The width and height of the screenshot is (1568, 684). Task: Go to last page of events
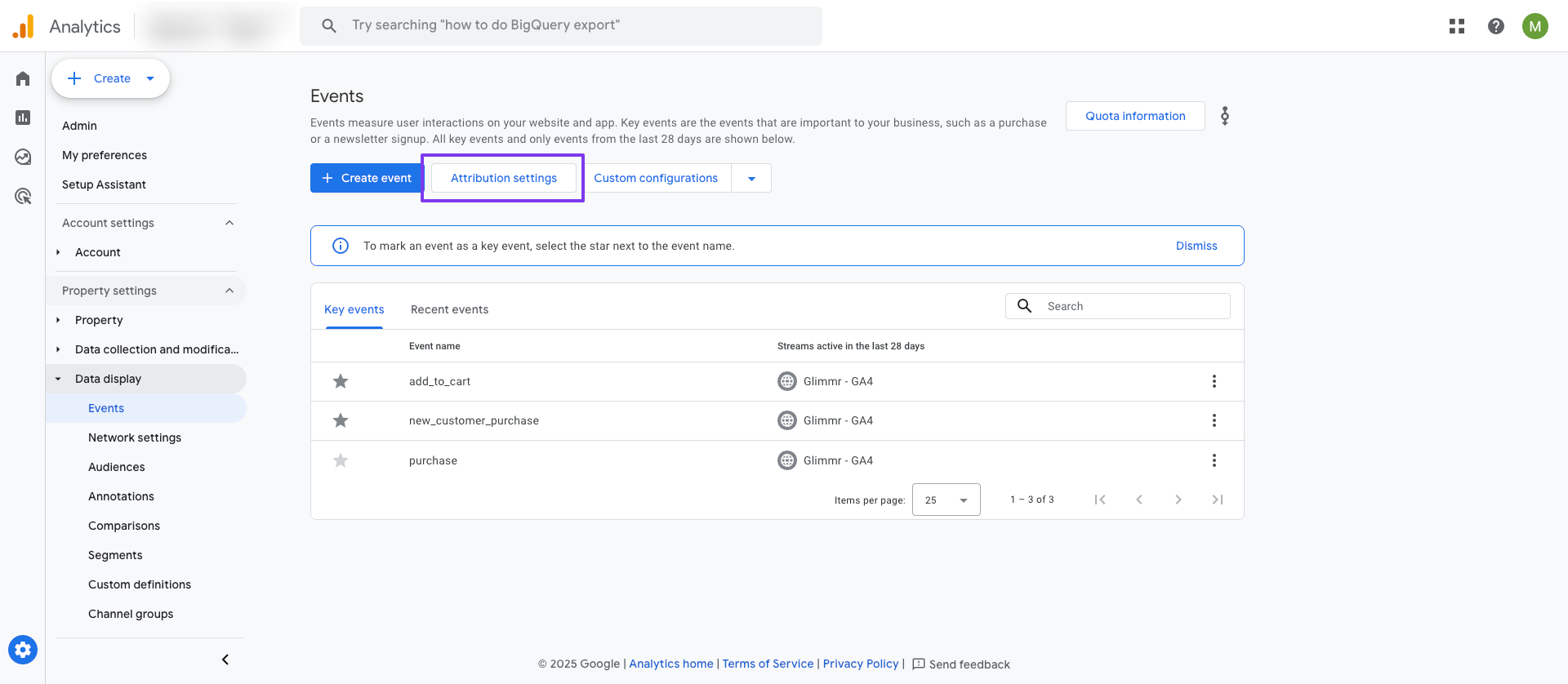(1218, 500)
